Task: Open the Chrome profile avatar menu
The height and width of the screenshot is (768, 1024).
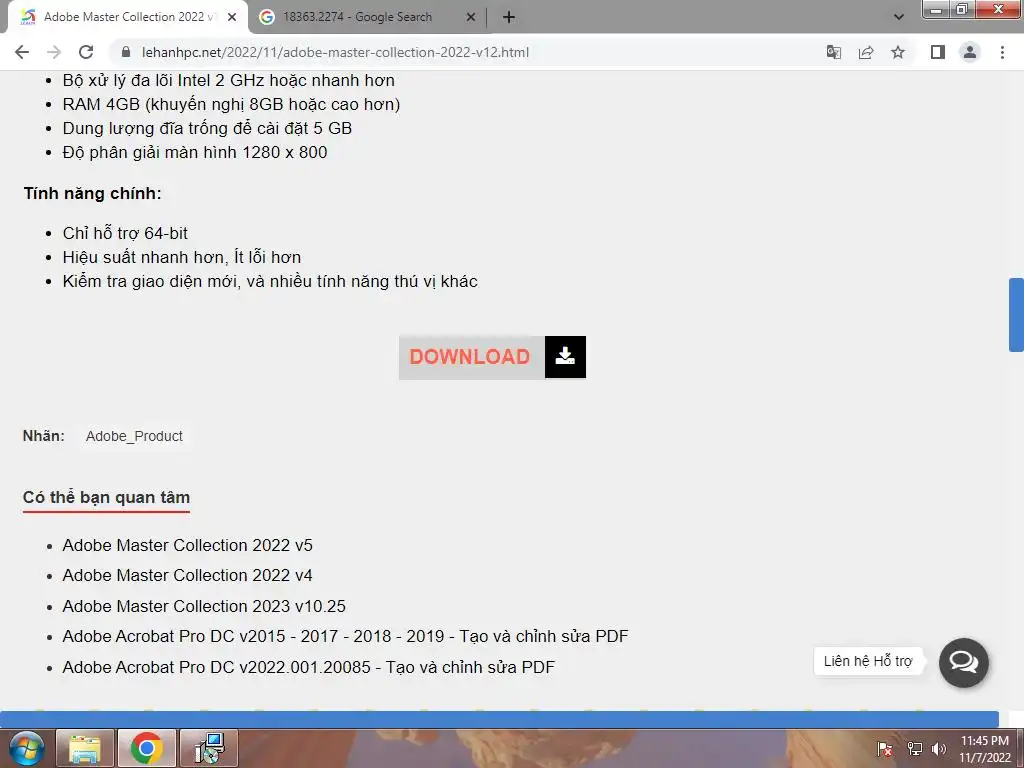Action: (x=970, y=52)
